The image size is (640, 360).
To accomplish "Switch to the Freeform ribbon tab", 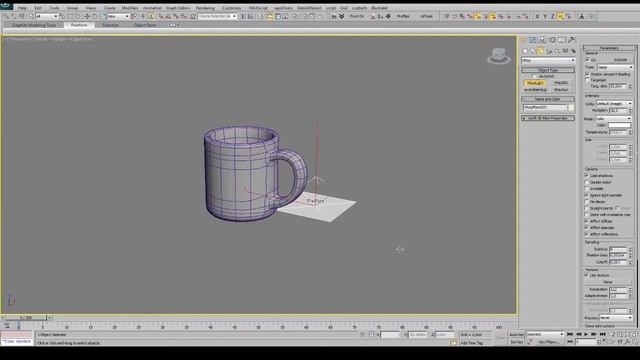I will pos(79,25).
